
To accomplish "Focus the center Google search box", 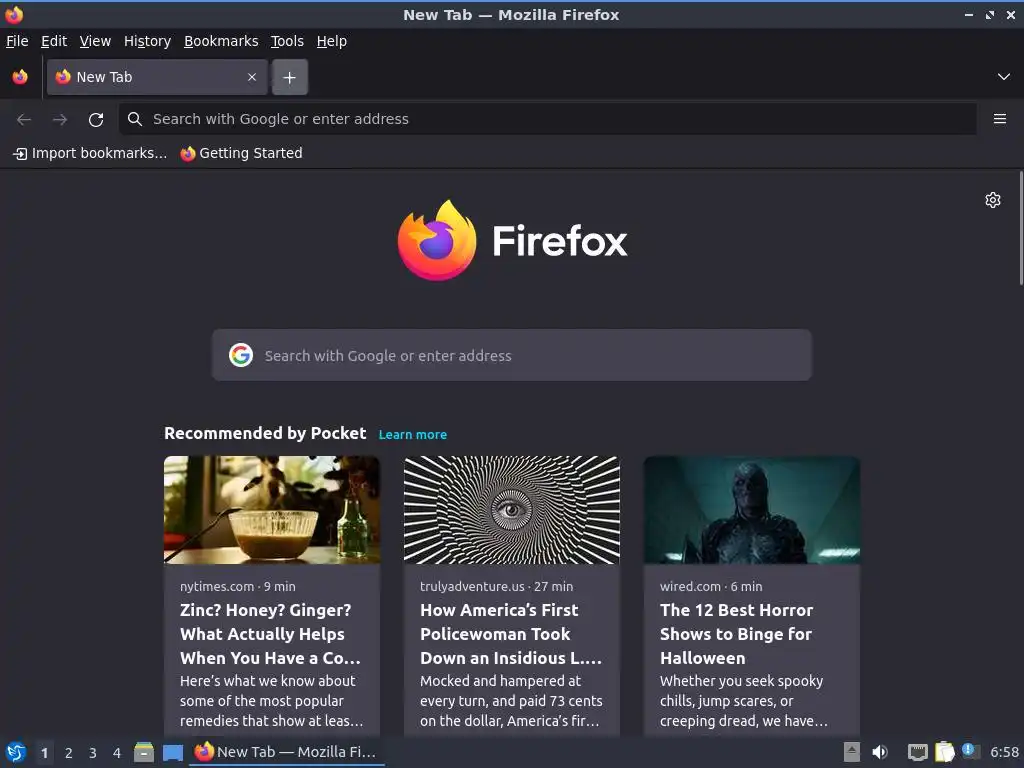I will (511, 355).
